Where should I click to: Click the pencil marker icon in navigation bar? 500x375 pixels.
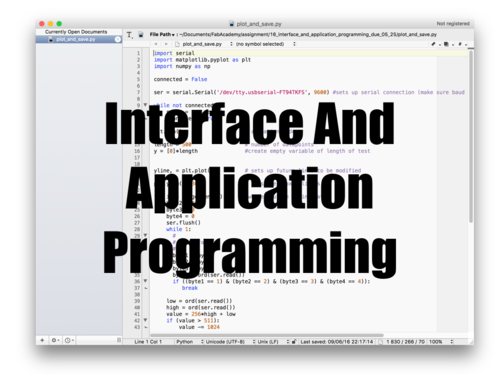434,44
